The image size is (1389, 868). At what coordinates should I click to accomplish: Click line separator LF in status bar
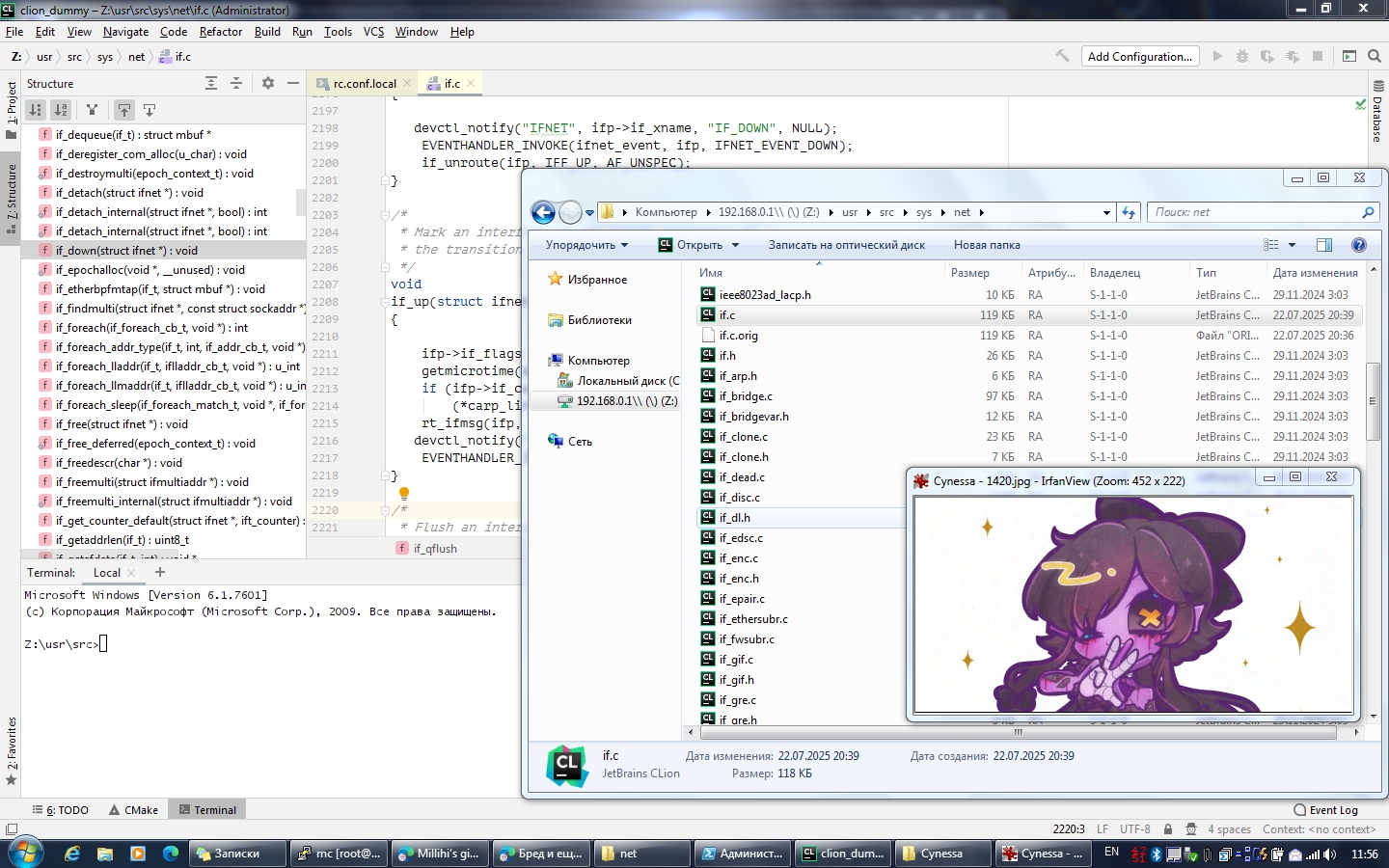[x=1103, y=829]
